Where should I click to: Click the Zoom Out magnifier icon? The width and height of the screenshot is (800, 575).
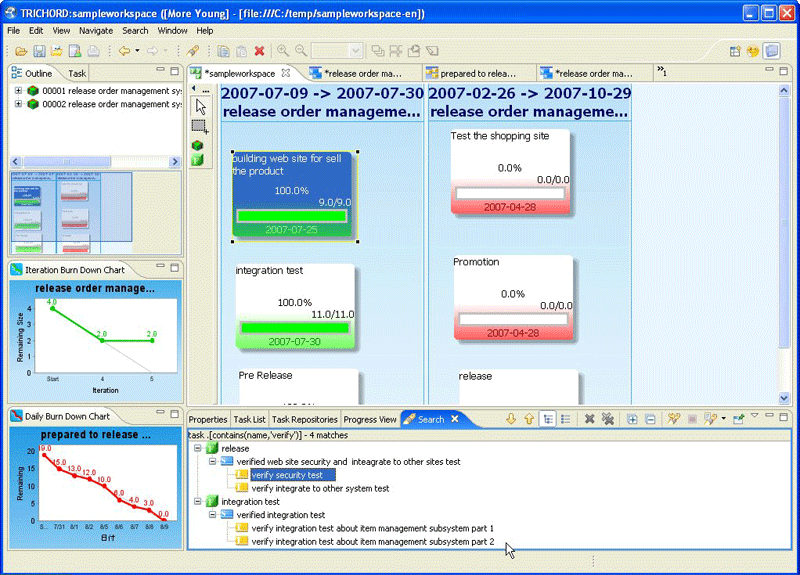(301, 51)
